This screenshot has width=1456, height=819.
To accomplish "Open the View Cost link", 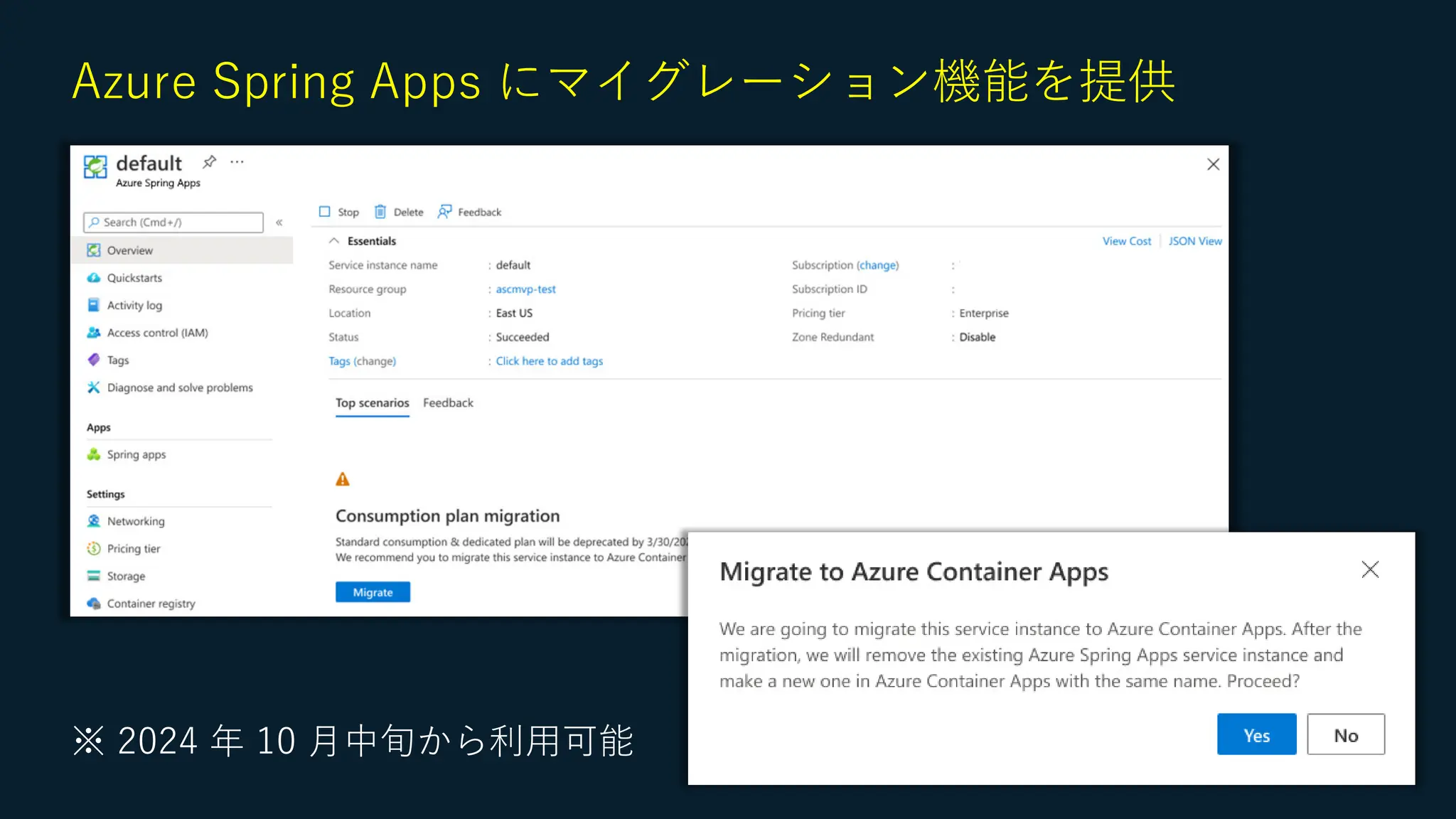I will point(1126,241).
